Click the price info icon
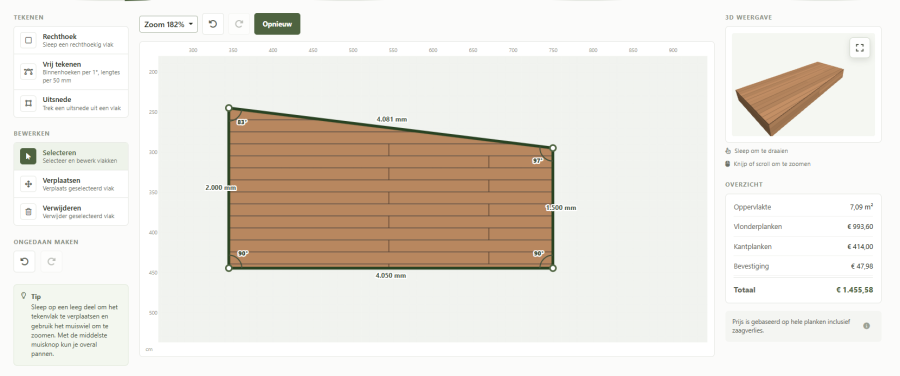Screen dimensions: 900x376 pos(866,325)
